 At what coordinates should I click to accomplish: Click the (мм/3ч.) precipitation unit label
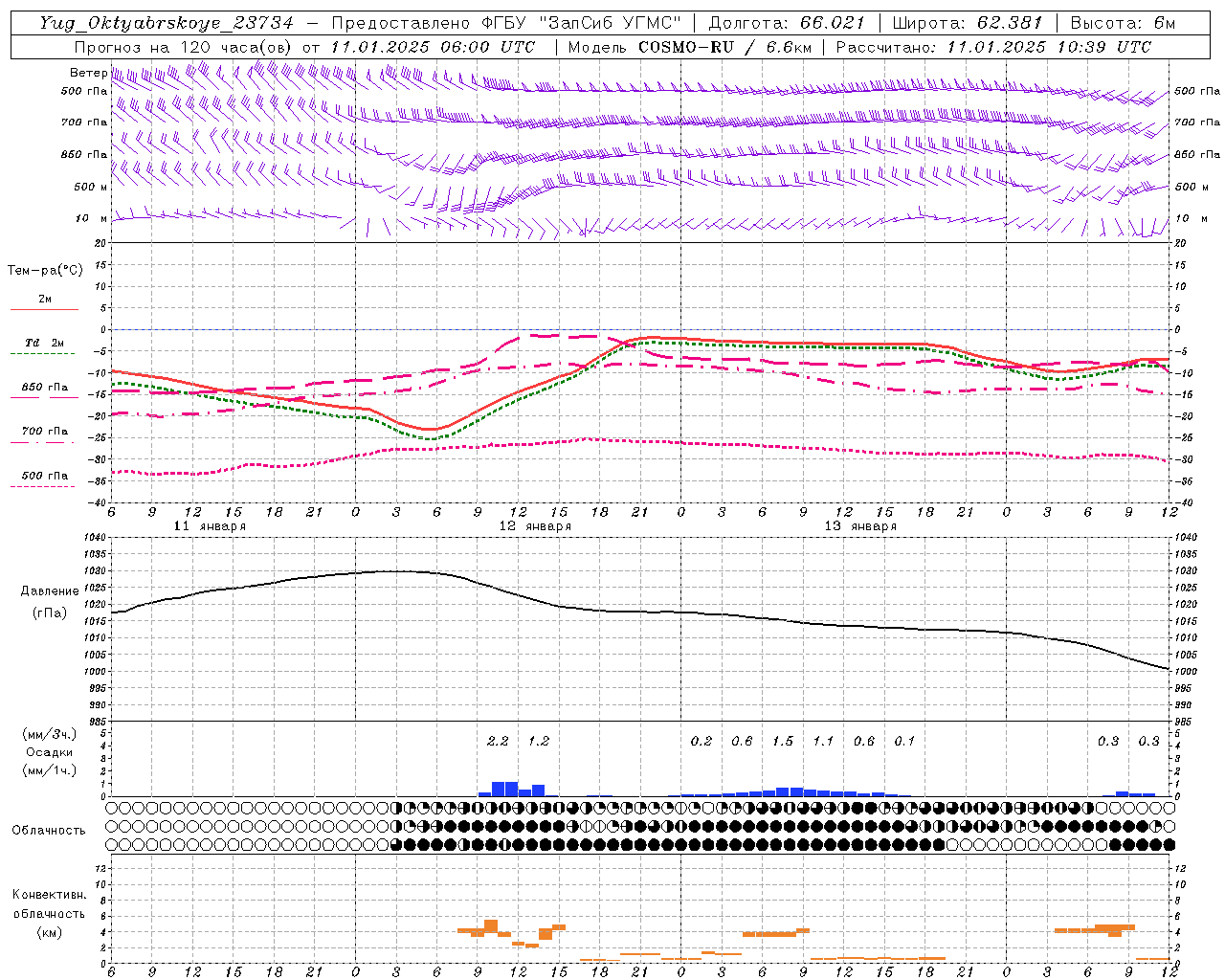coord(50,734)
